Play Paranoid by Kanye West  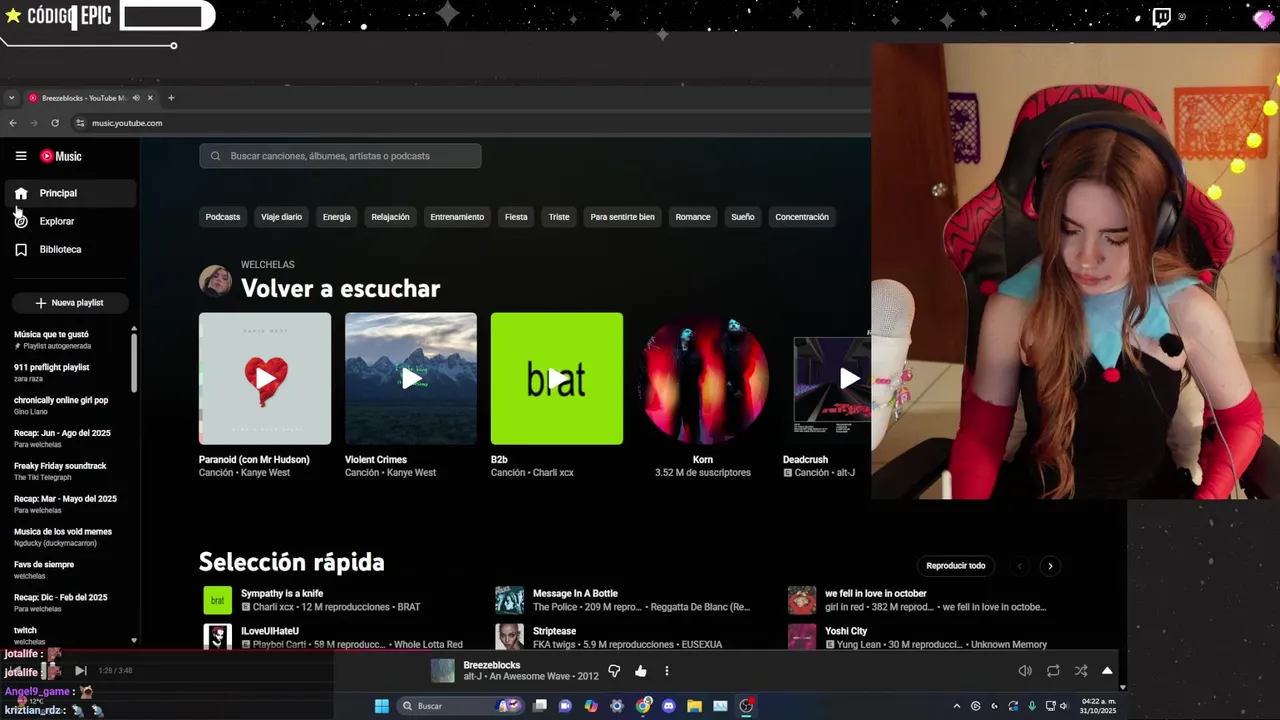265,378
